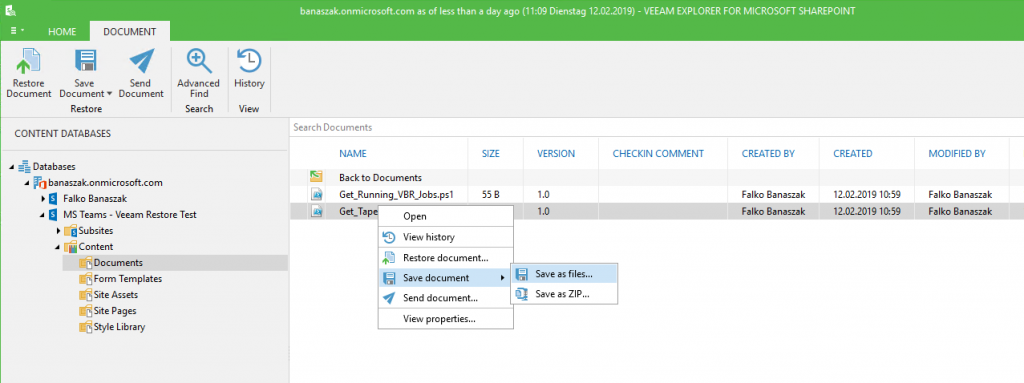Screen dimensions: 1024x383
Task: Click Restore document icon in context menu
Action: (389, 258)
